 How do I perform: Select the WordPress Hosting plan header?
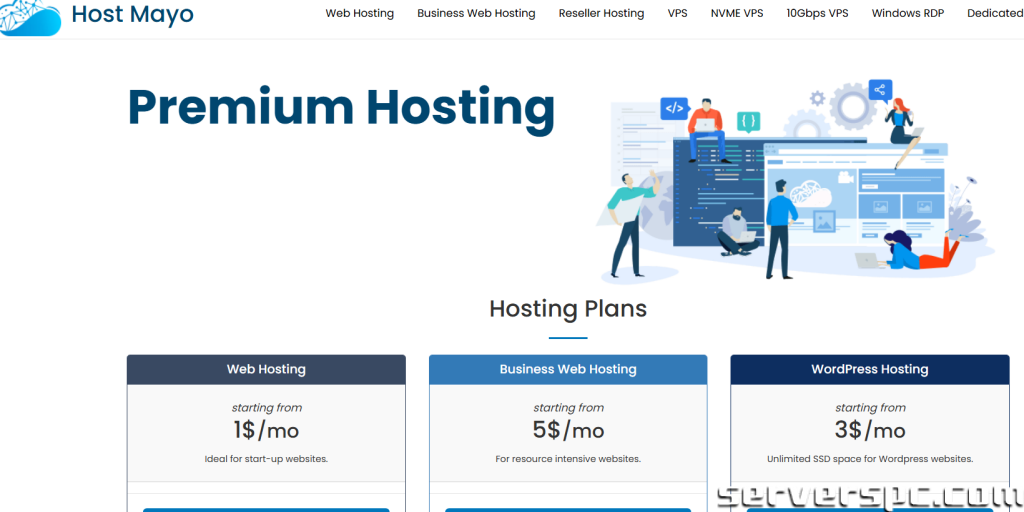click(x=869, y=369)
